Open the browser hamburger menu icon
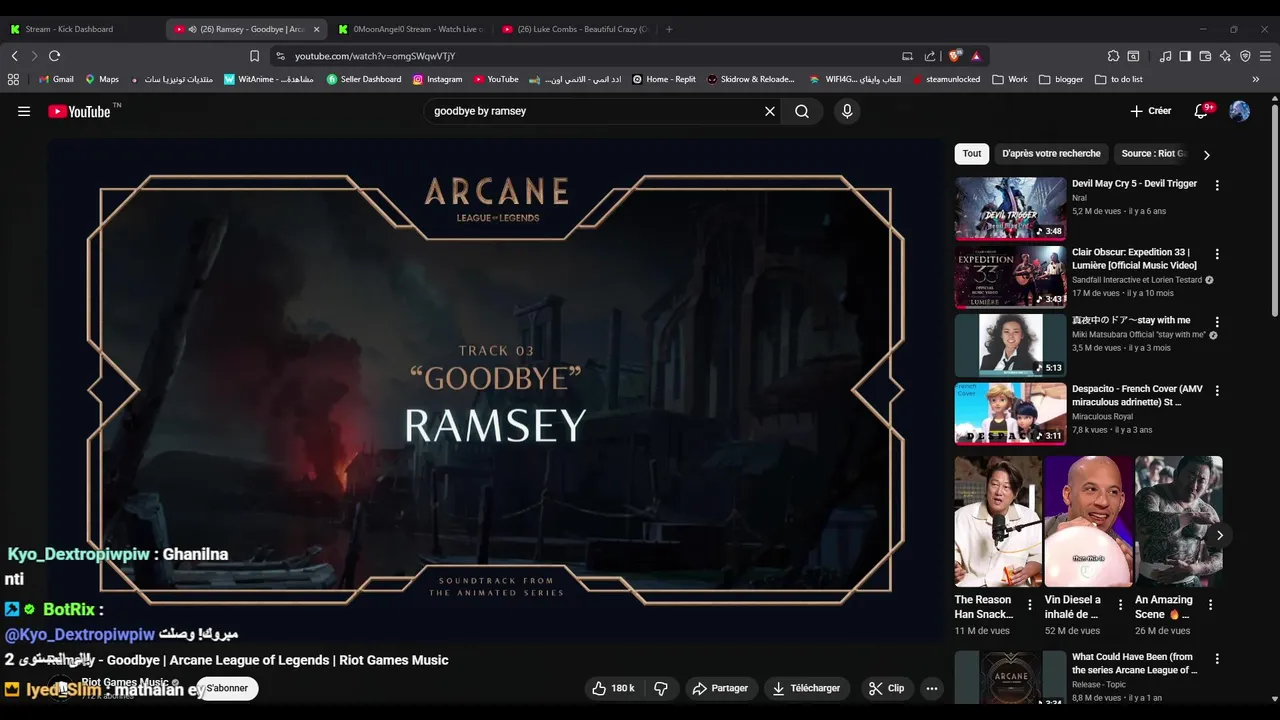Image resolution: width=1280 pixels, height=720 pixels. coord(1265,56)
